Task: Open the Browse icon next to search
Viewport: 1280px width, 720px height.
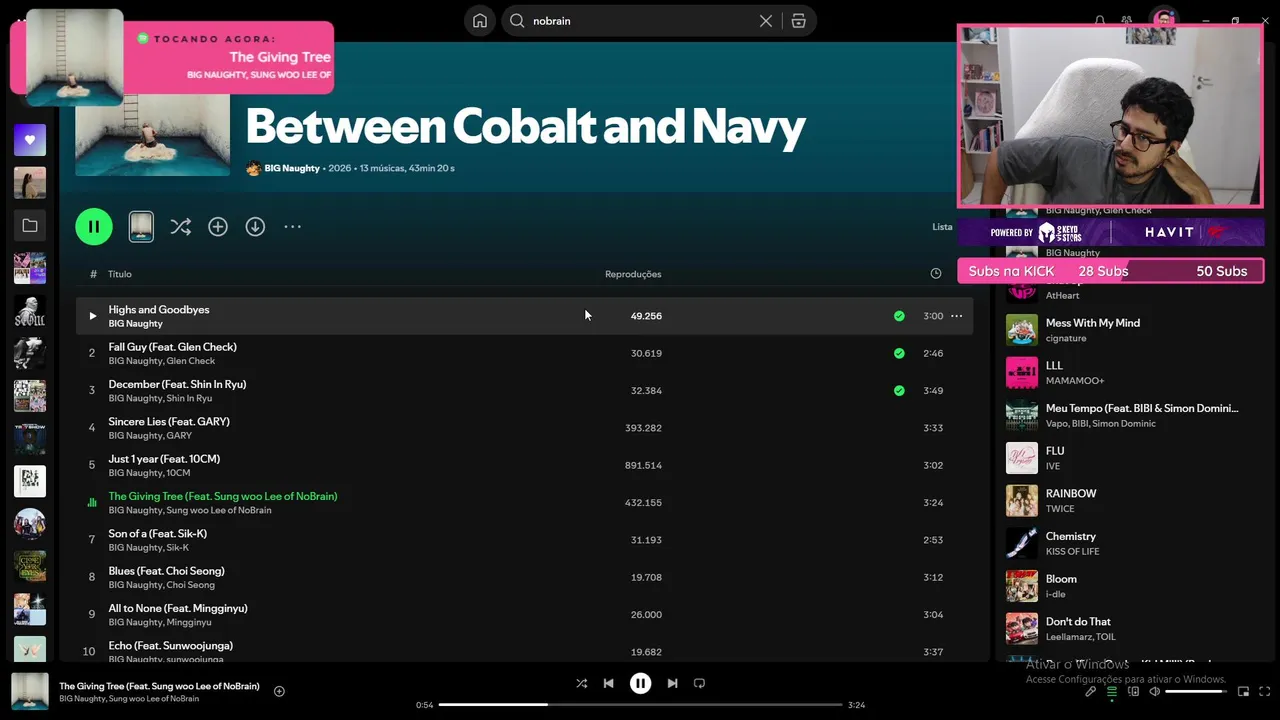Action: 798,21
